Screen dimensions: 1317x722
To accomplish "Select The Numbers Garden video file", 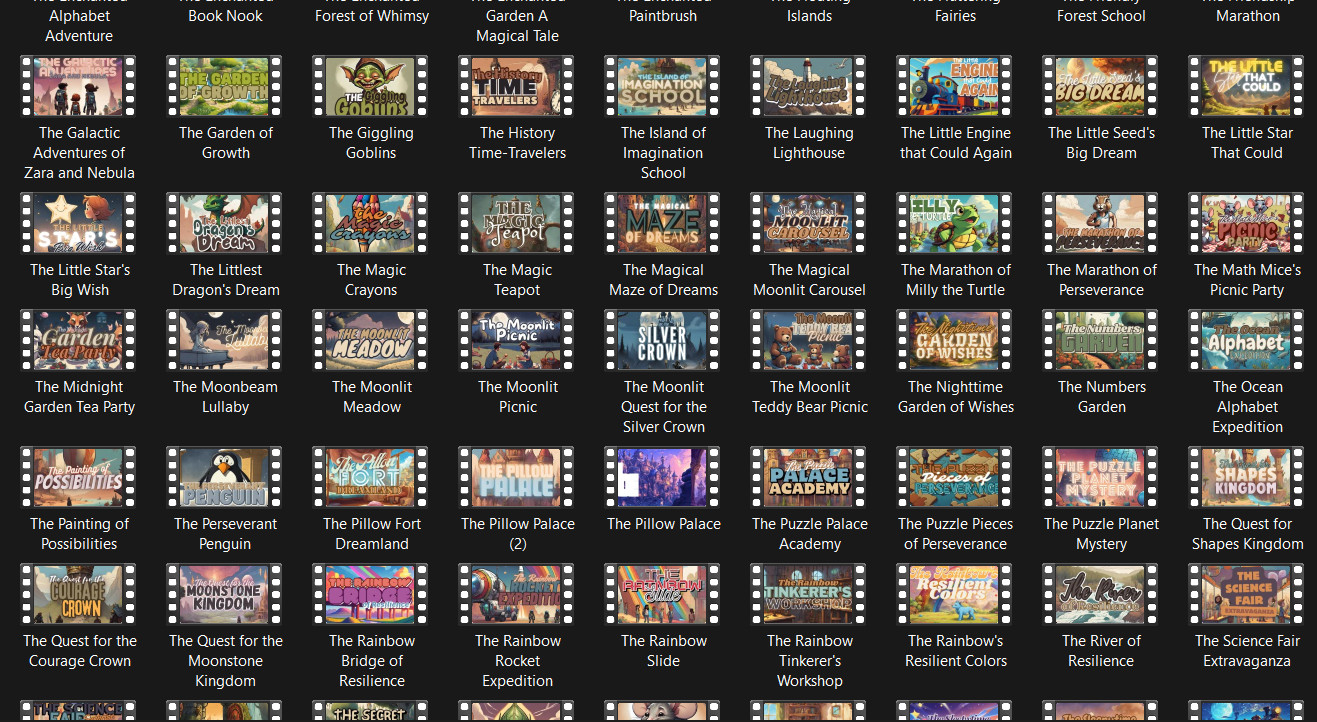I will tap(1101, 341).
